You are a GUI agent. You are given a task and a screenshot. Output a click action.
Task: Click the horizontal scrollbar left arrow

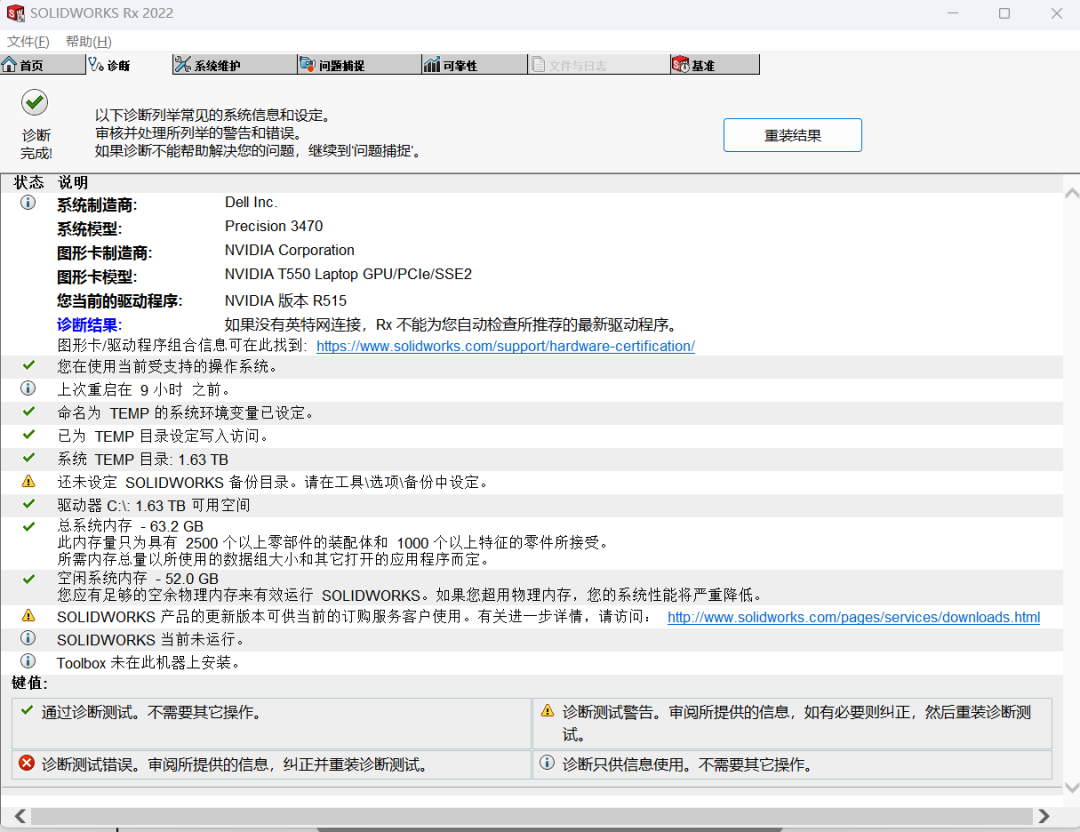pyautogui.click(x=20, y=816)
